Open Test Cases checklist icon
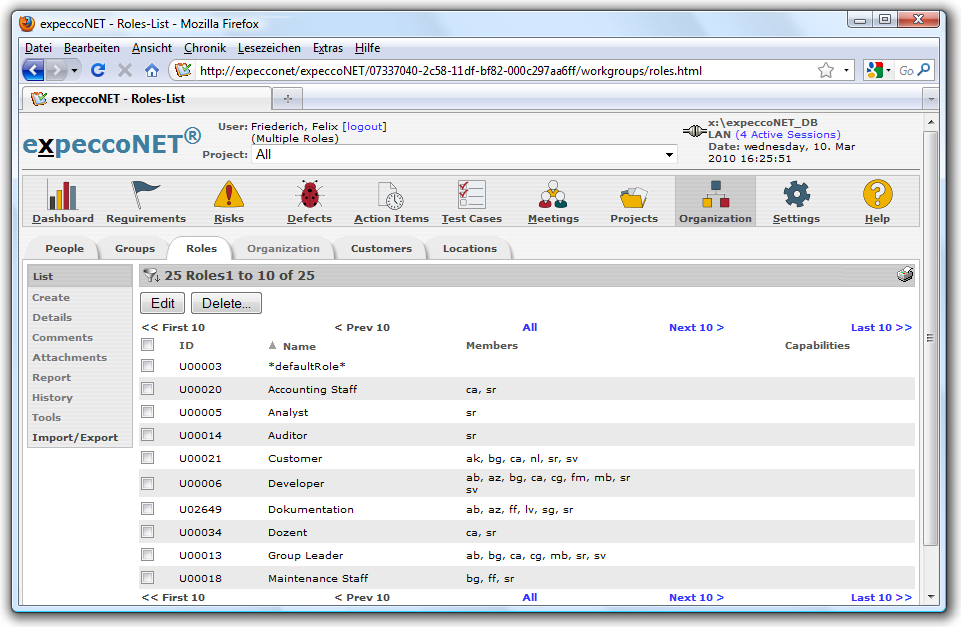Screen dimensions: 961x627 pos(471,195)
